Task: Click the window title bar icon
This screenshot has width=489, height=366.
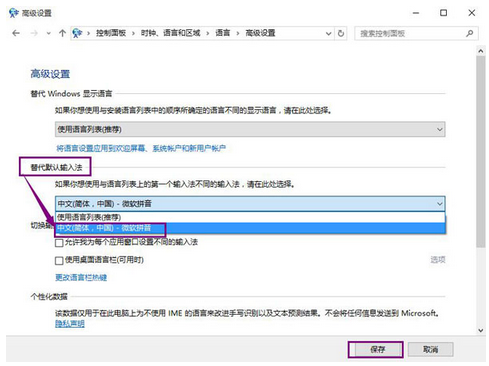Action: (x=14, y=13)
